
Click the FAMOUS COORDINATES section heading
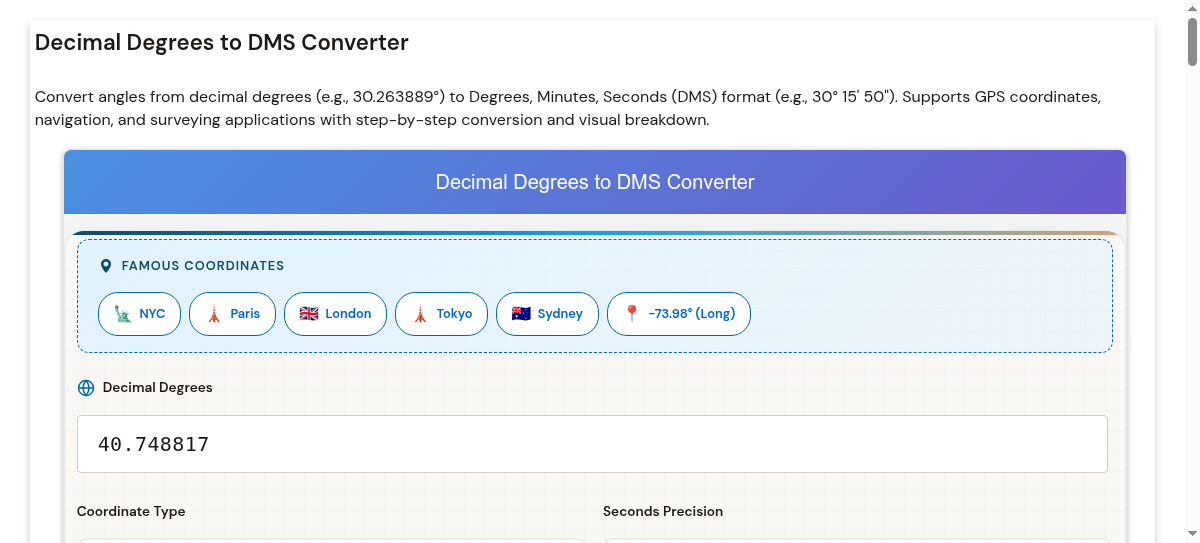tap(203, 266)
